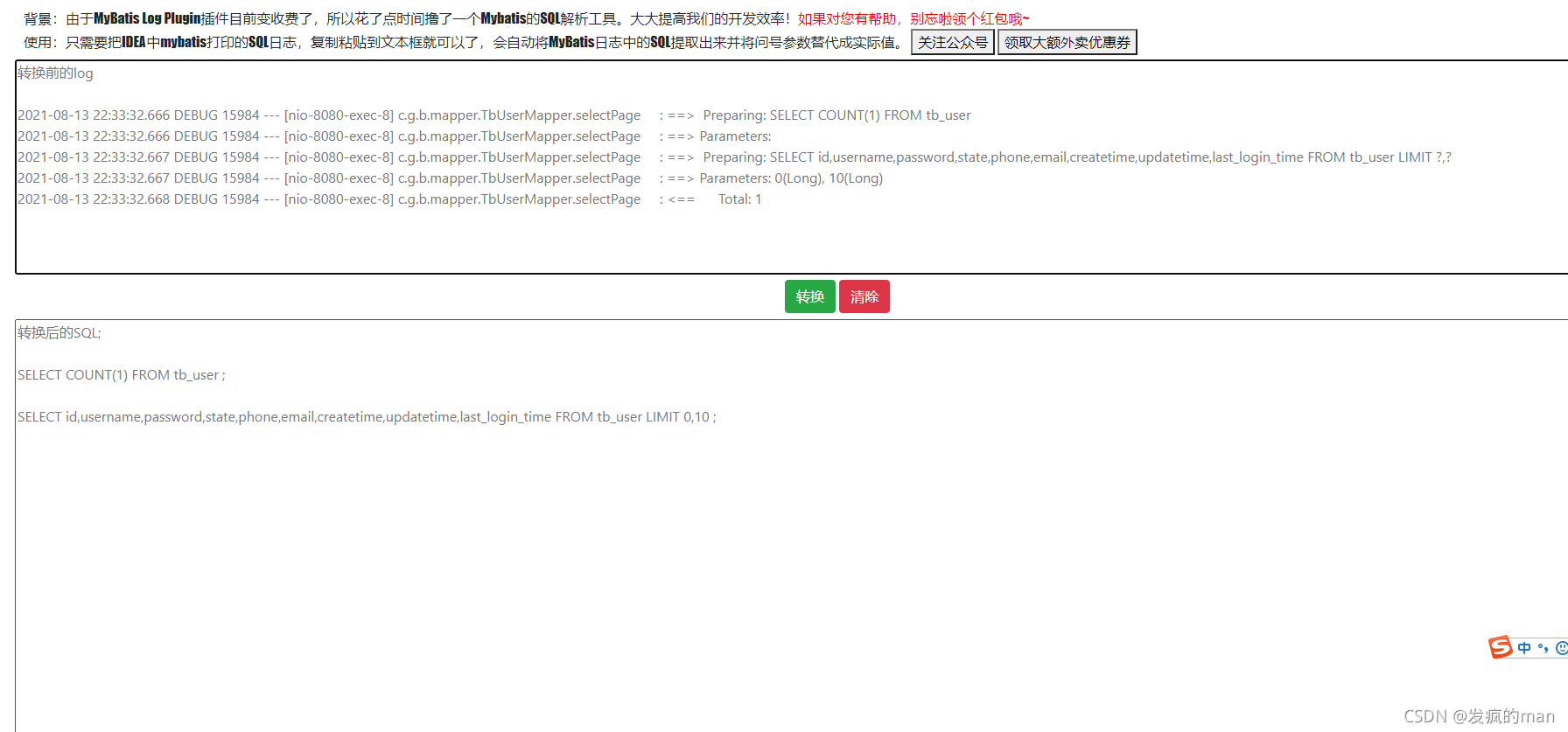
Task: Click the green 转换 convert button
Action: point(809,296)
